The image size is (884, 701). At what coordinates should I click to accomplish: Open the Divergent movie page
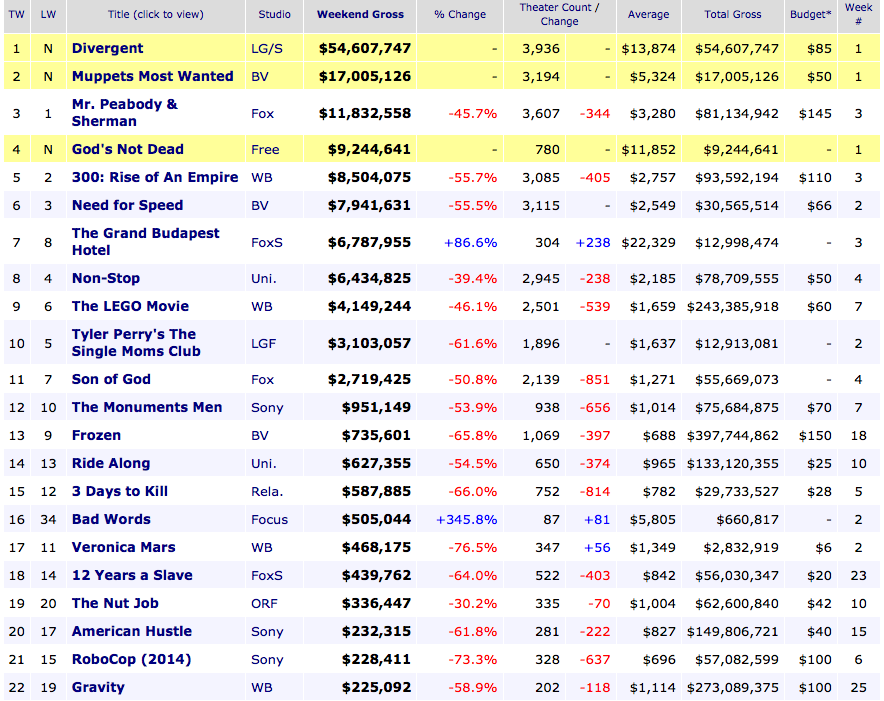pos(107,49)
